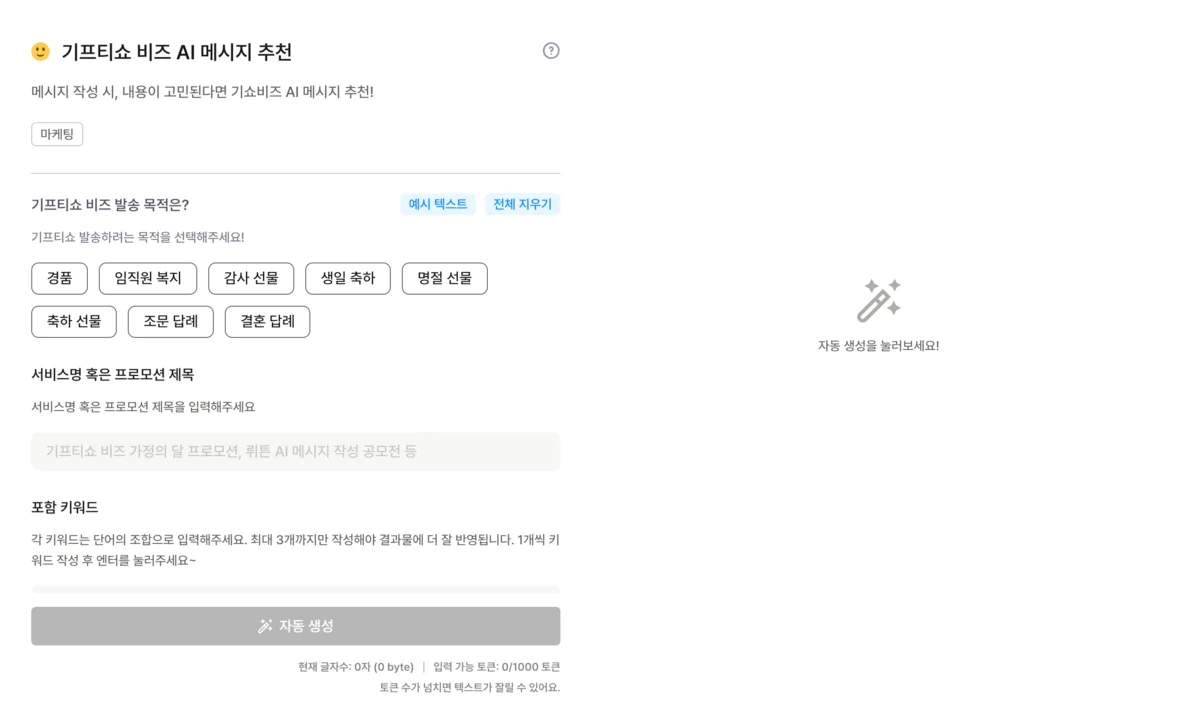1200x719 pixels.
Task: Toggle the 조문 답례 option
Action: tap(170, 321)
